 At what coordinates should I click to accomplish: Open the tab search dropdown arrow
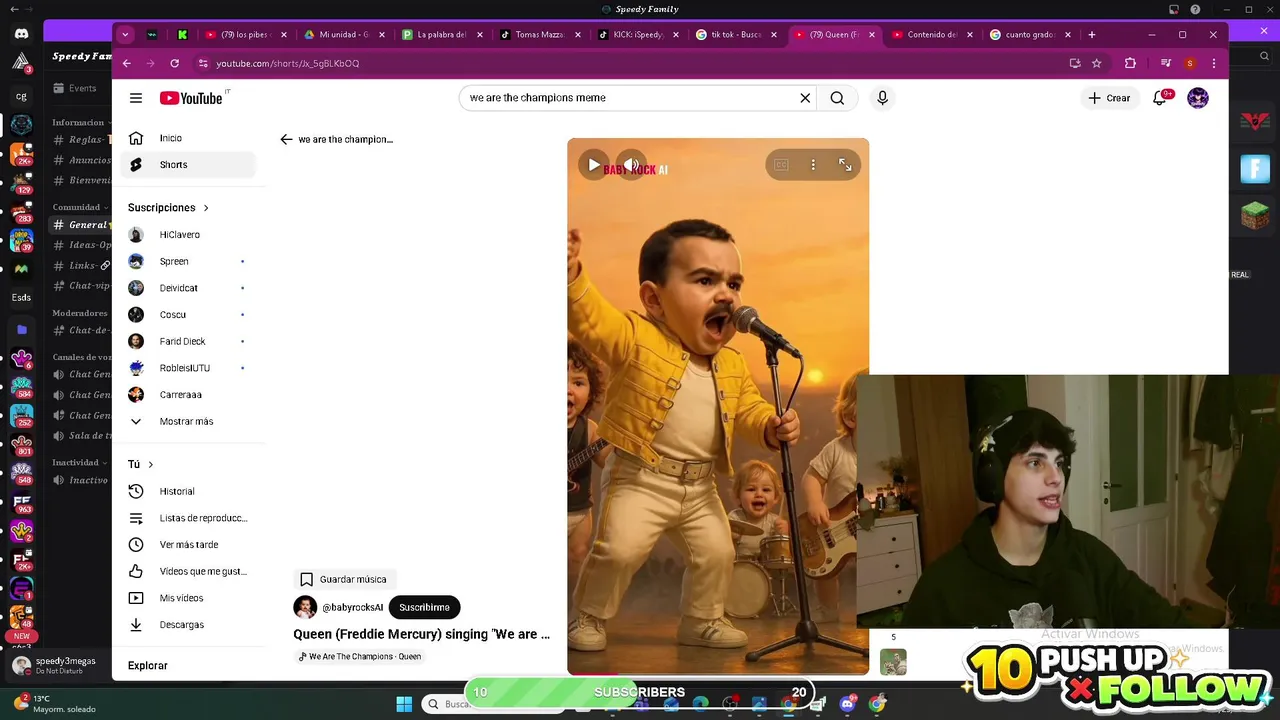click(x=125, y=34)
